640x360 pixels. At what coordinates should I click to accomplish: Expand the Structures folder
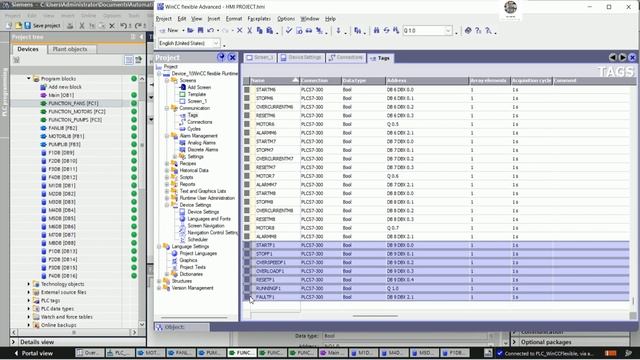[159, 281]
